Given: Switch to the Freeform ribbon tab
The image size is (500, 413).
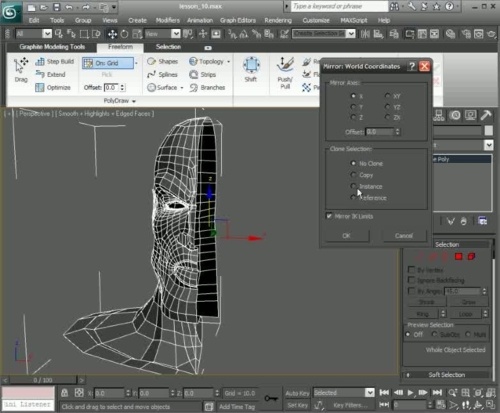Looking at the screenshot, I should (x=120, y=47).
